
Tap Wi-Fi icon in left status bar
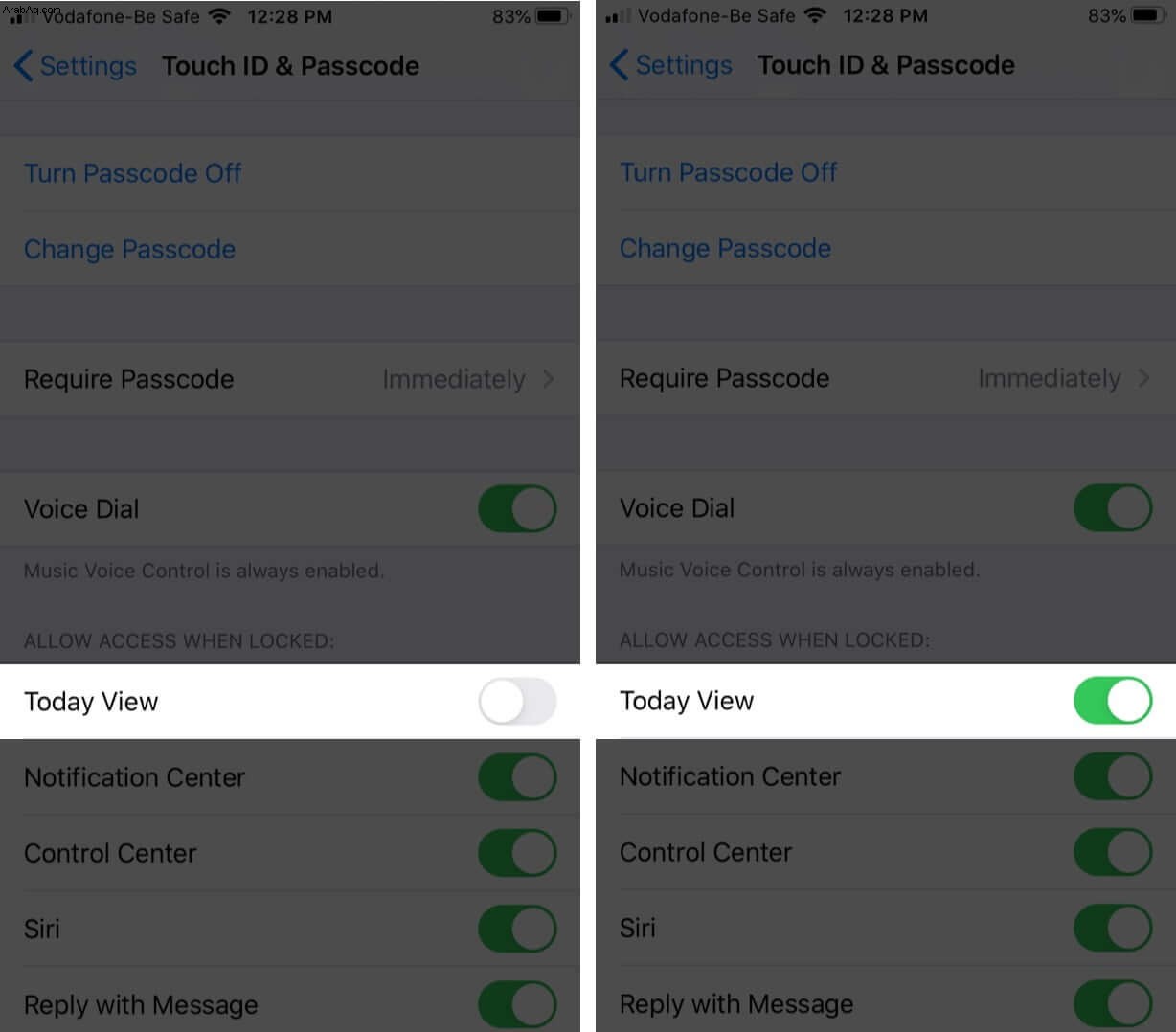point(220,16)
